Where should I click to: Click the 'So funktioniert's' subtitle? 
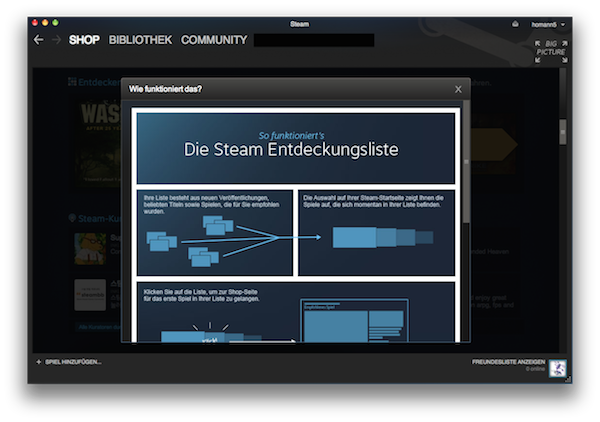(x=291, y=135)
